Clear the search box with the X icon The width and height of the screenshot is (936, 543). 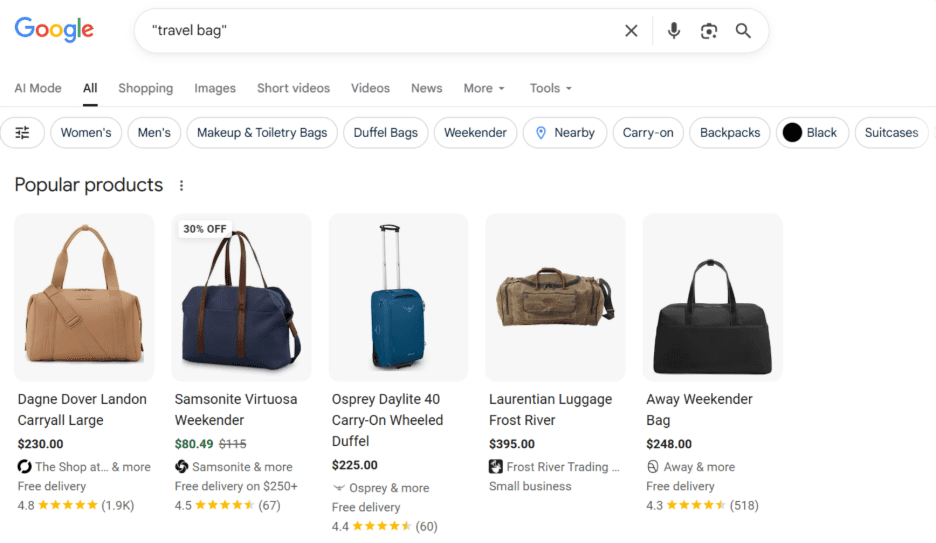(631, 30)
